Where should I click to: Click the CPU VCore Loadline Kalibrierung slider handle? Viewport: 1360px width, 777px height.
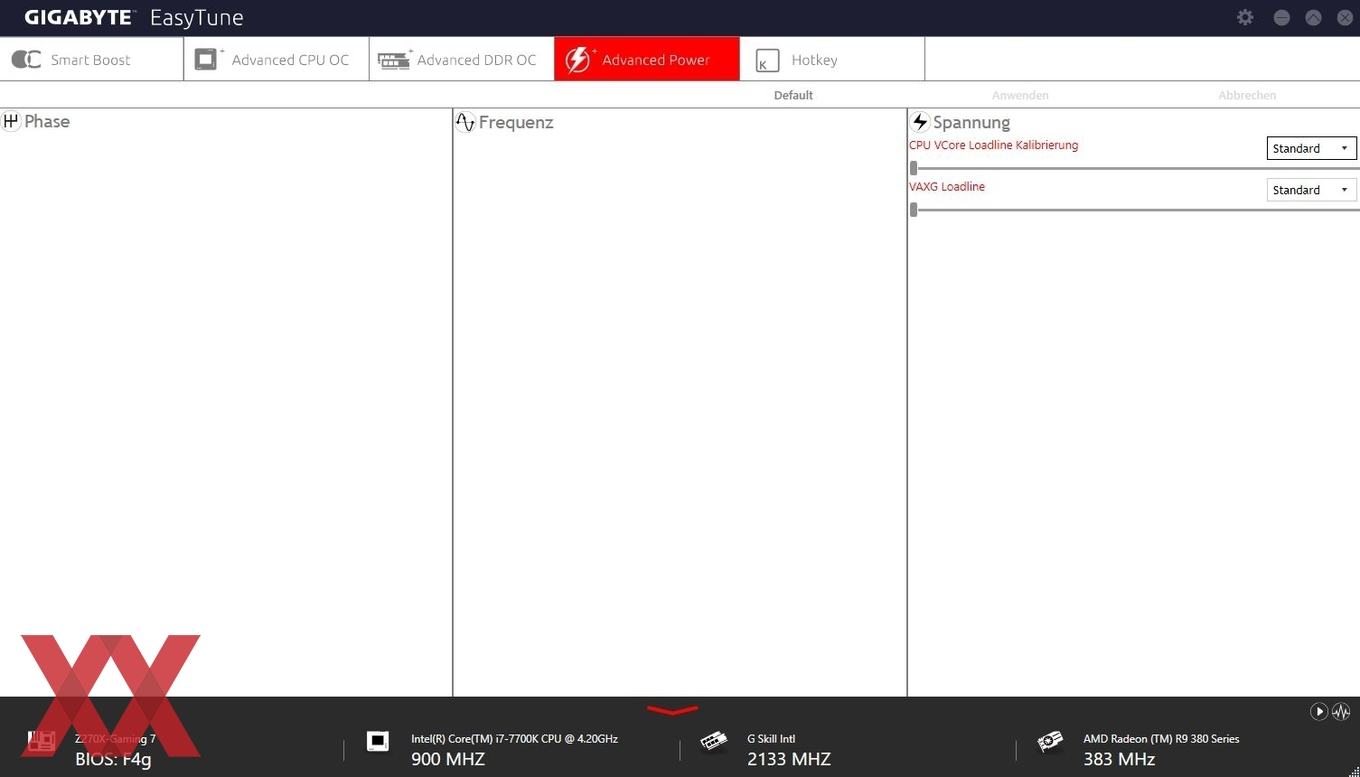913,168
